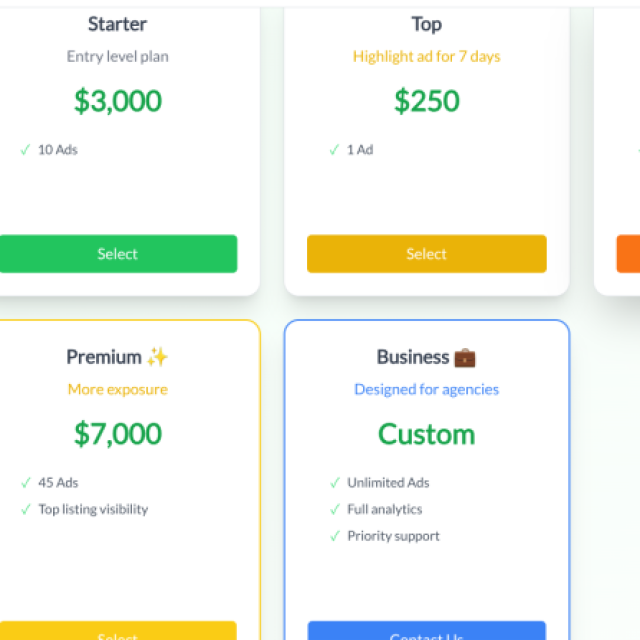640x640 pixels.
Task: Click the checkmark next to 1 Ad
Action: pyautogui.click(x=334, y=150)
